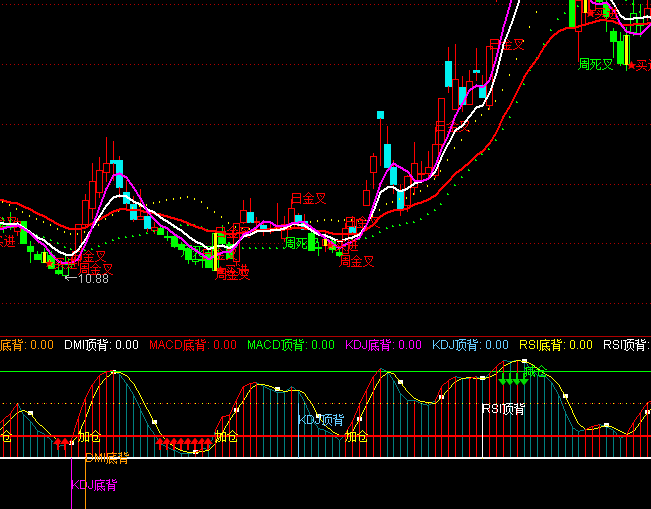
Task: Click the white RSI顶背 annotation
Action: pos(503,409)
